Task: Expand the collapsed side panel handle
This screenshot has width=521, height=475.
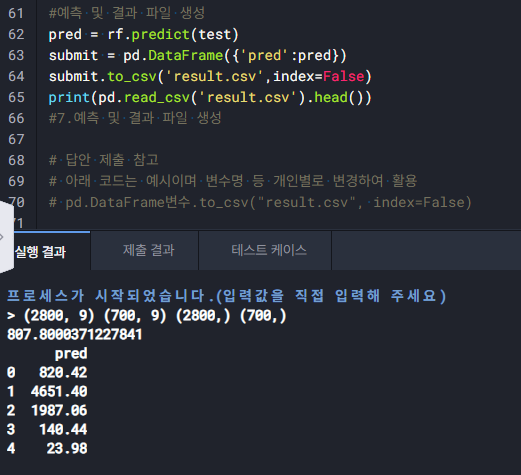Action: 6,237
